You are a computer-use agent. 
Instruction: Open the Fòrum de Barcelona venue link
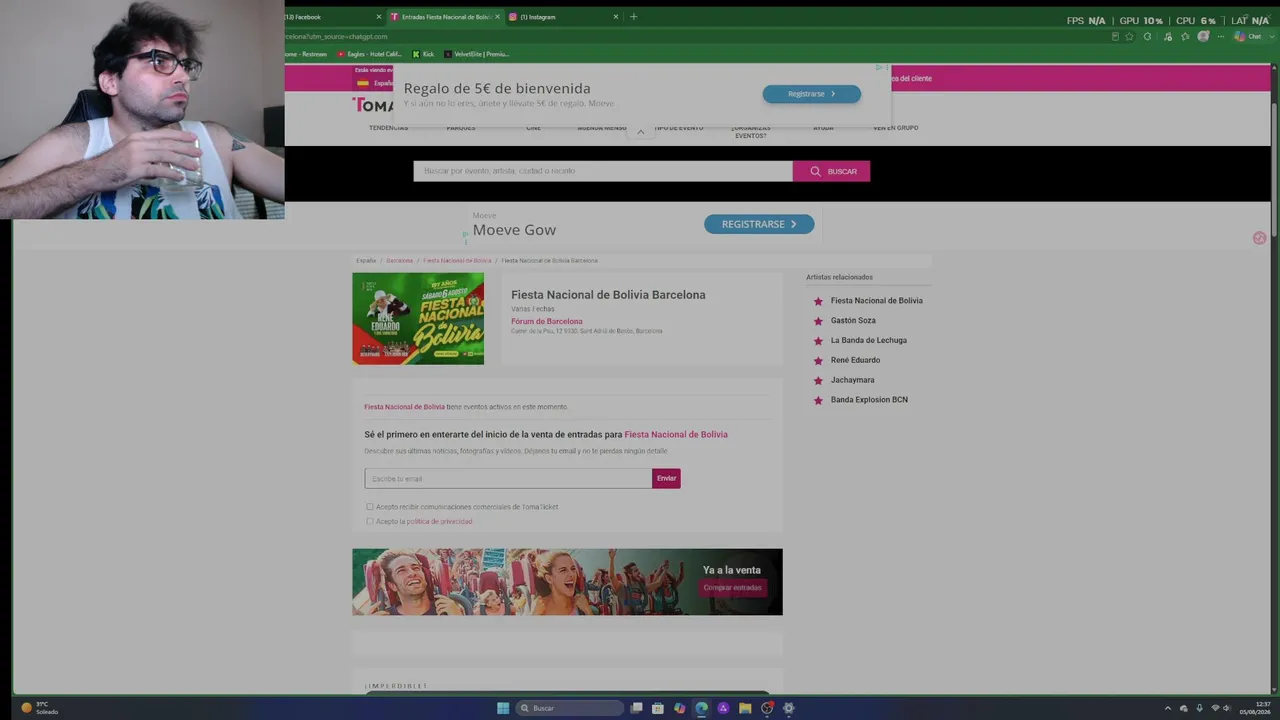pos(547,321)
